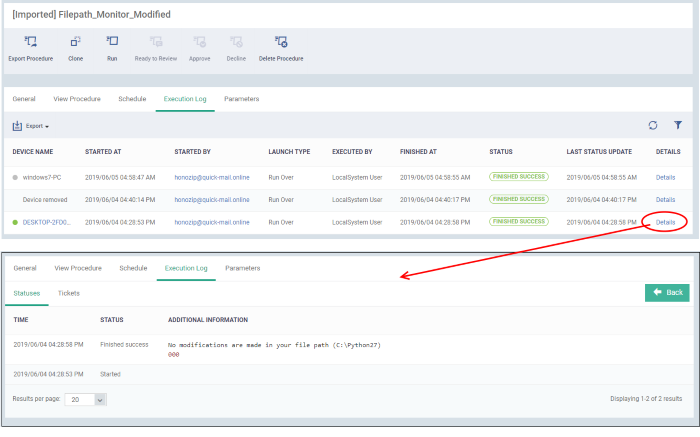Image resolution: width=700 pixels, height=437 pixels.
Task: Click Additional Information column header
Action: (x=208, y=320)
